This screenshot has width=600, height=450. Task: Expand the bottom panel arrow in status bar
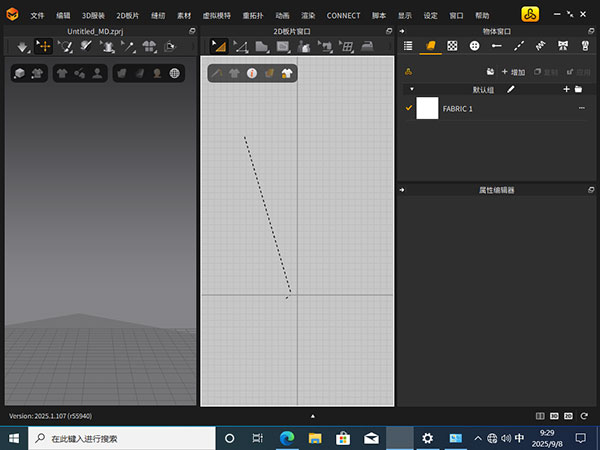tap(312, 415)
